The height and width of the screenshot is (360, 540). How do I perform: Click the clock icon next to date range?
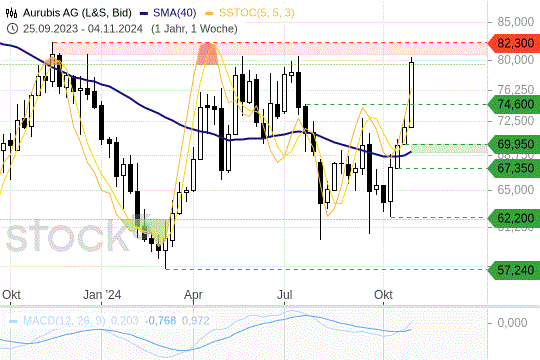[12, 29]
